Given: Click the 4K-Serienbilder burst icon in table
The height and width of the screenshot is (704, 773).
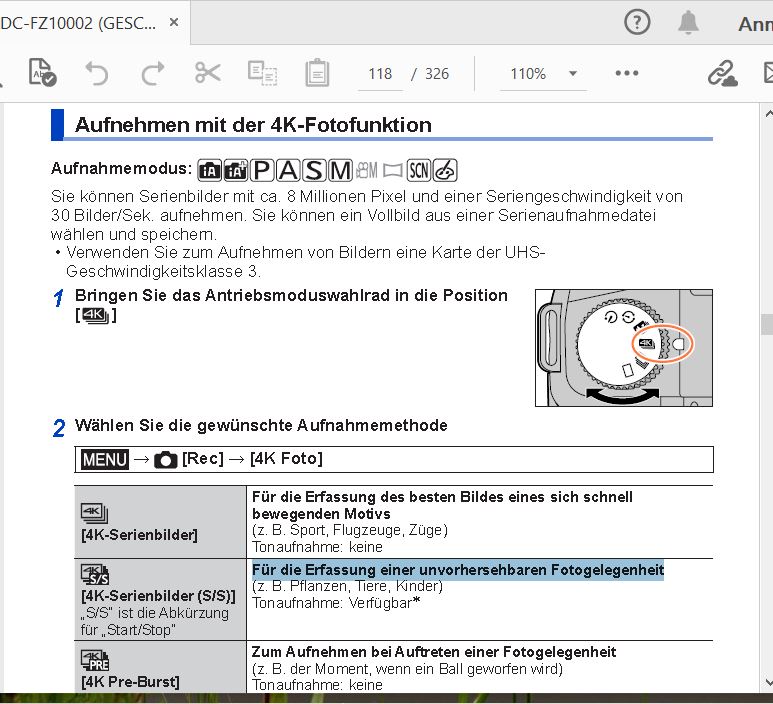Looking at the screenshot, I should (x=94, y=513).
